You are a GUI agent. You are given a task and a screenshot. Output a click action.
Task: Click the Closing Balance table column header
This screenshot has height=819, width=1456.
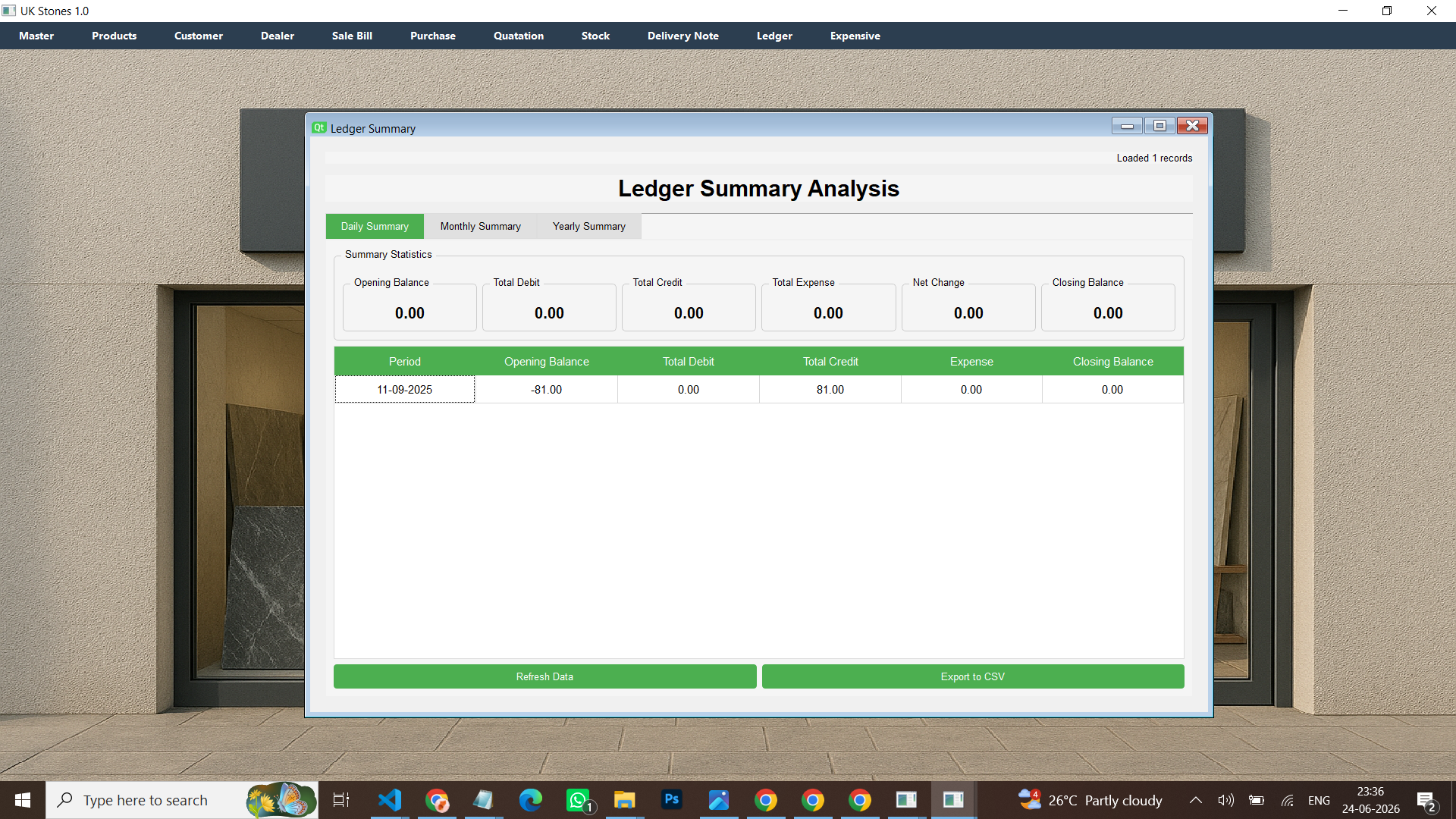(1112, 362)
